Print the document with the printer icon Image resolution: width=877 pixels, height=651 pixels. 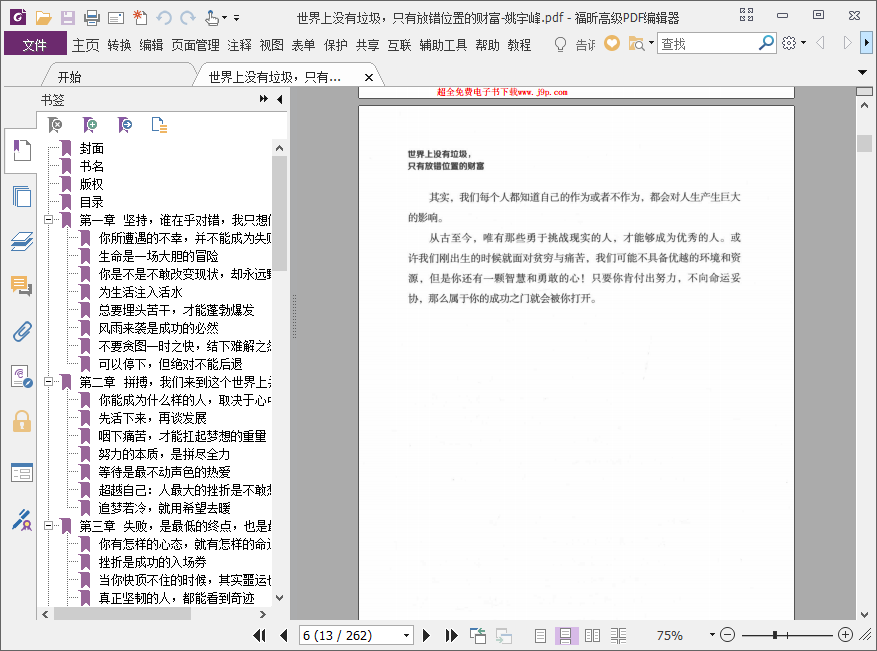[92, 18]
